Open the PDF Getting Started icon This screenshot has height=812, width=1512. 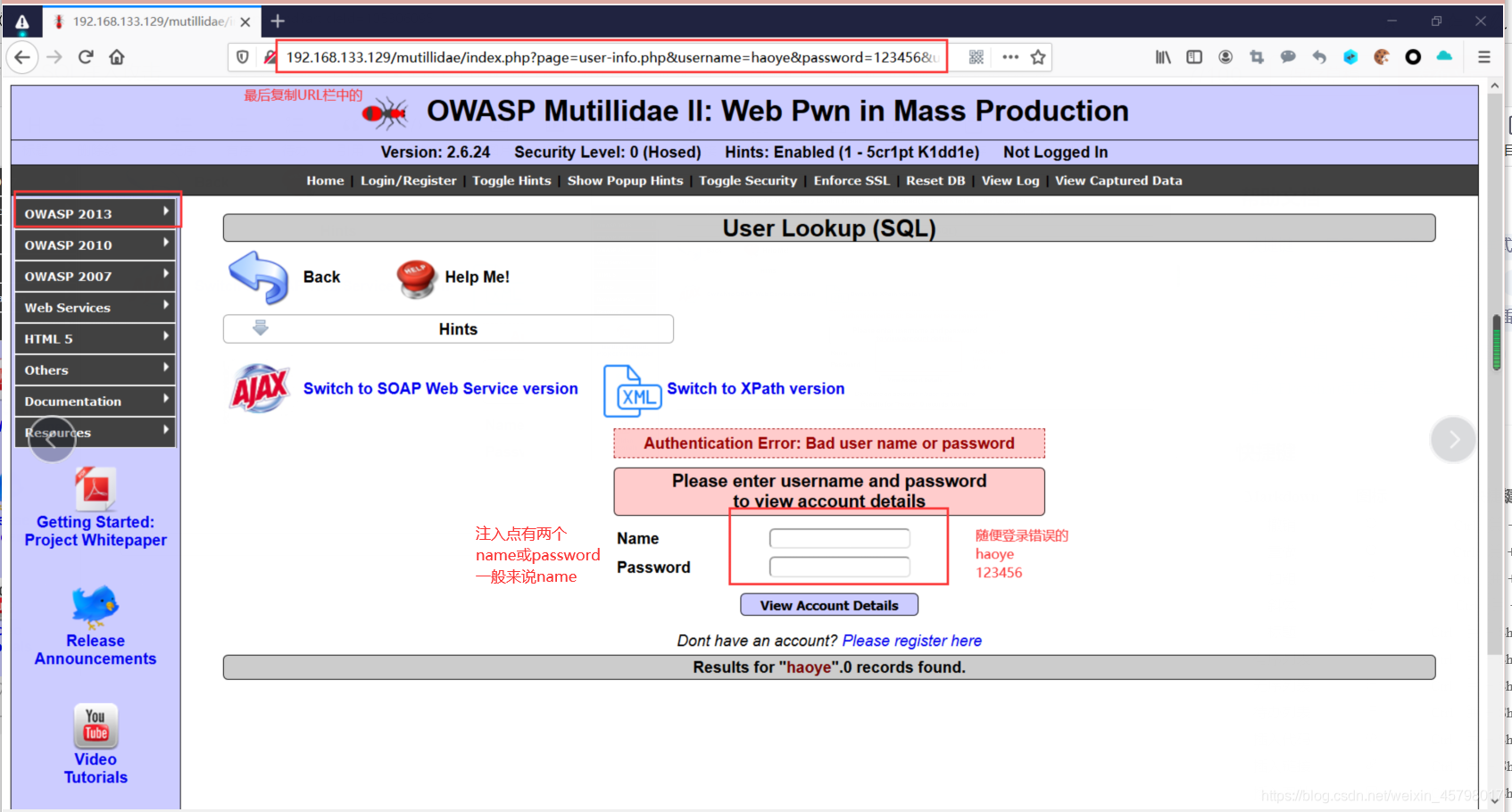coord(96,488)
